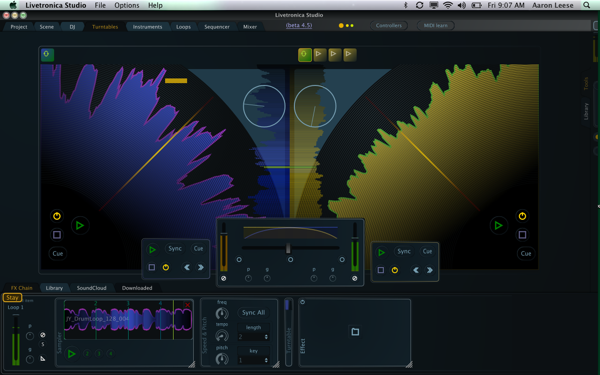Image resolution: width=600 pixels, height=375 pixels.
Task: Nudge backward arrow in right transport panel
Action: [x=416, y=270]
